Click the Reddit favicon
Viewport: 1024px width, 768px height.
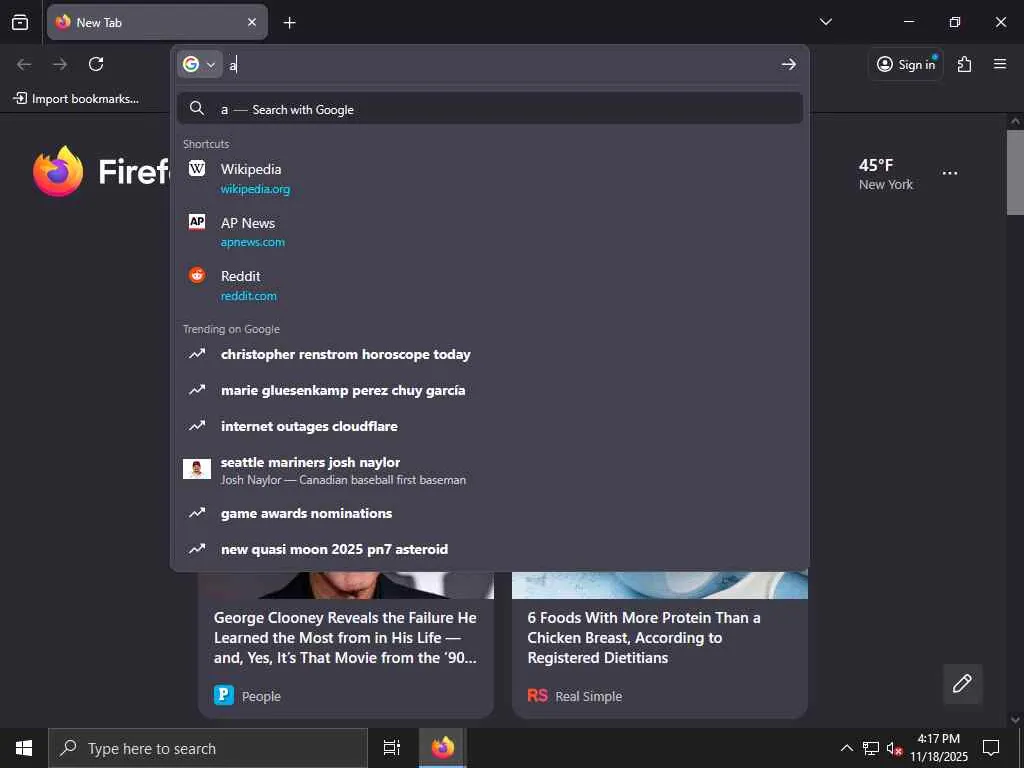[197, 275]
